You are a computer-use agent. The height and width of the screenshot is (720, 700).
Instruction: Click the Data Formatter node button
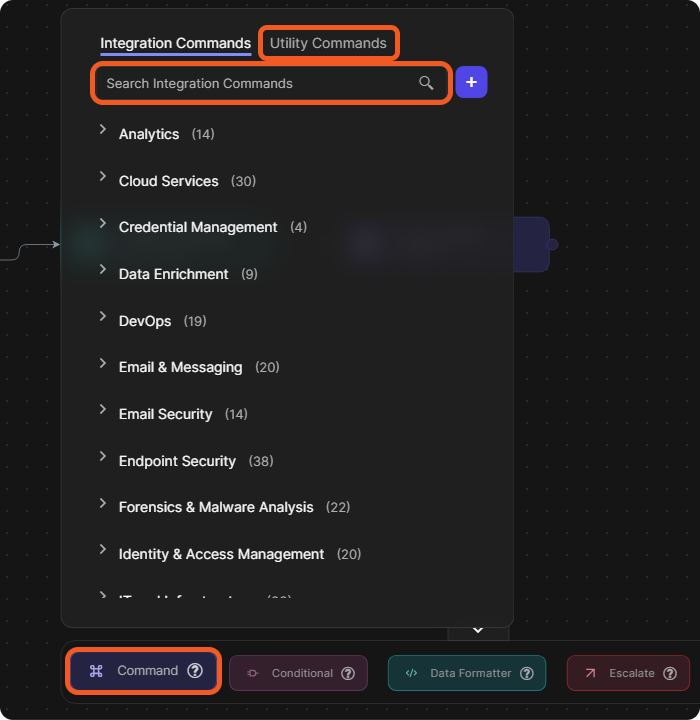[x=467, y=673]
